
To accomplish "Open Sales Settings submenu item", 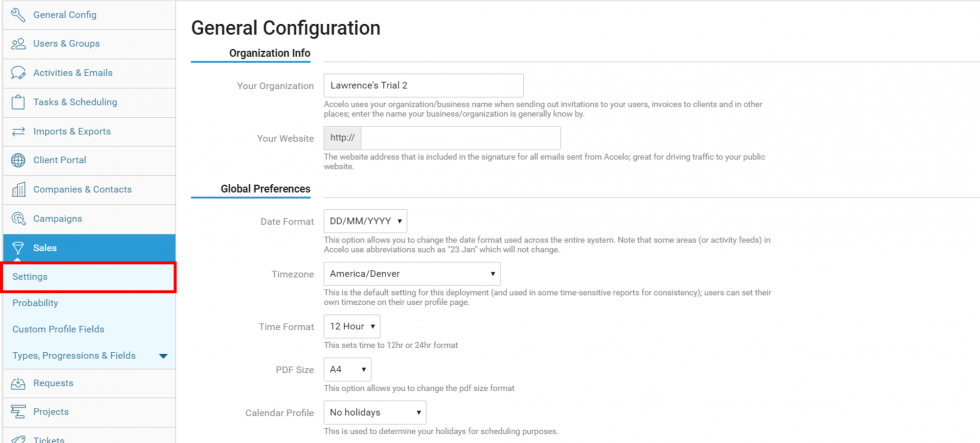I will pyautogui.click(x=30, y=277).
